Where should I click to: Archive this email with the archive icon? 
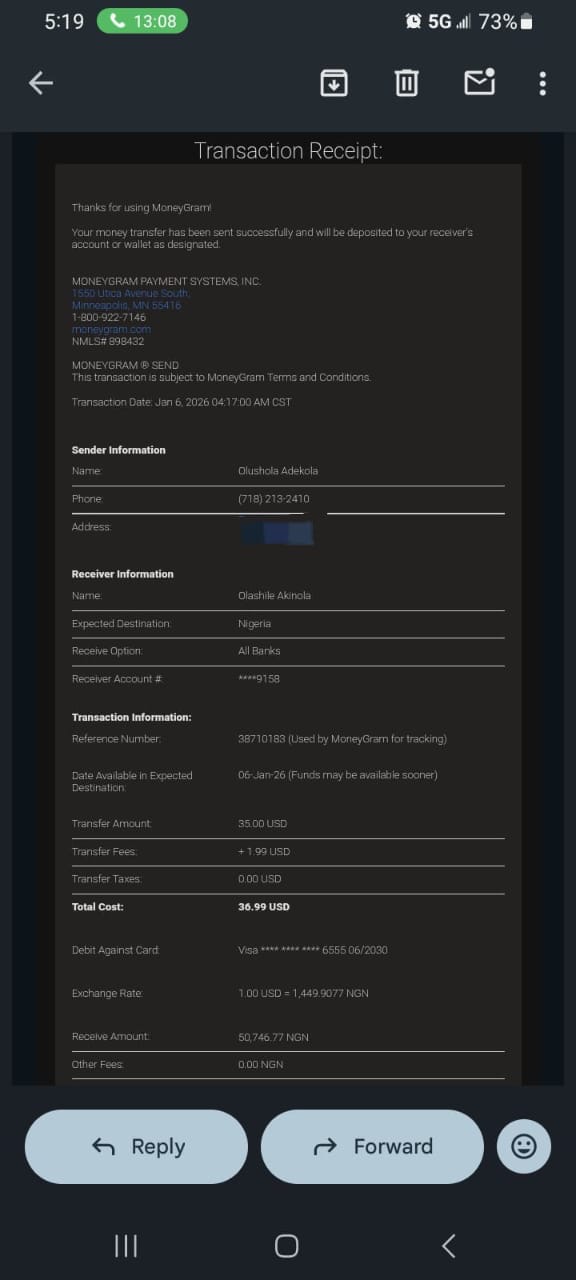coord(334,83)
